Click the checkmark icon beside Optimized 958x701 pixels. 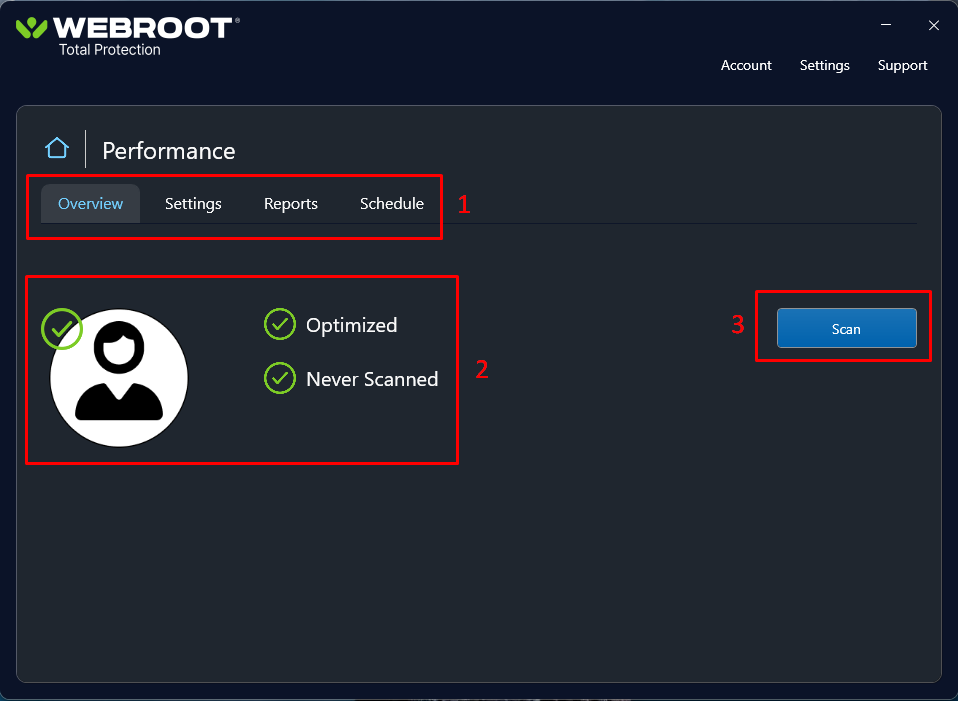[x=280, y=324]
